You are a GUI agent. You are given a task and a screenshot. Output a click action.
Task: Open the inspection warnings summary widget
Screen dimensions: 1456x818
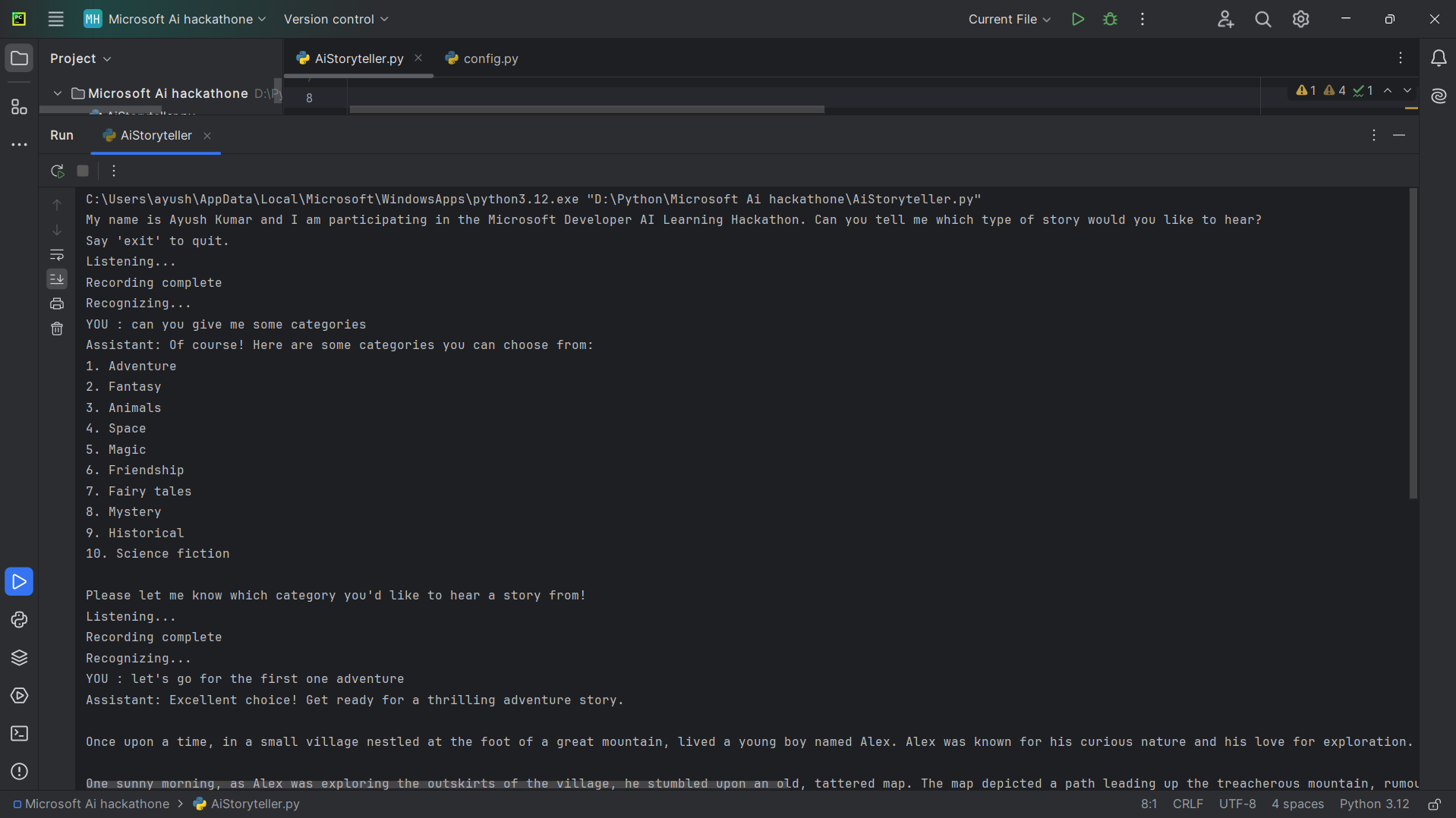1335,90
